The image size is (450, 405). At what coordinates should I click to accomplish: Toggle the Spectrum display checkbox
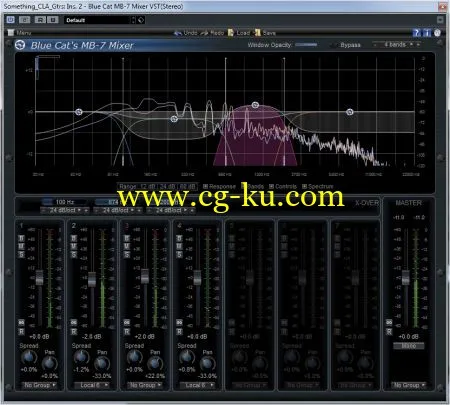pos(304,186)
